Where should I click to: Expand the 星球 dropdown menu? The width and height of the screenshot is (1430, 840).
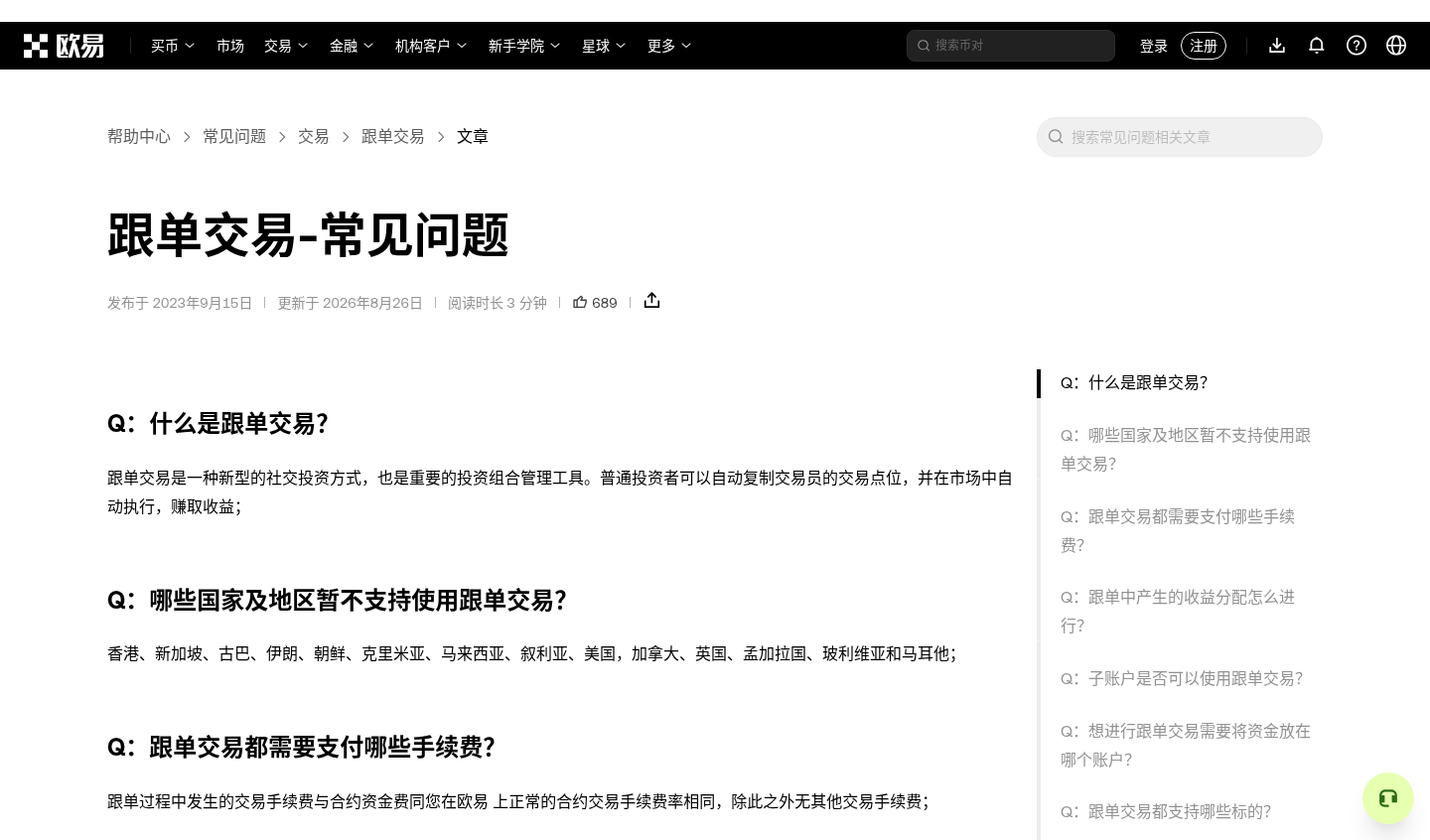tap(604, 46)
